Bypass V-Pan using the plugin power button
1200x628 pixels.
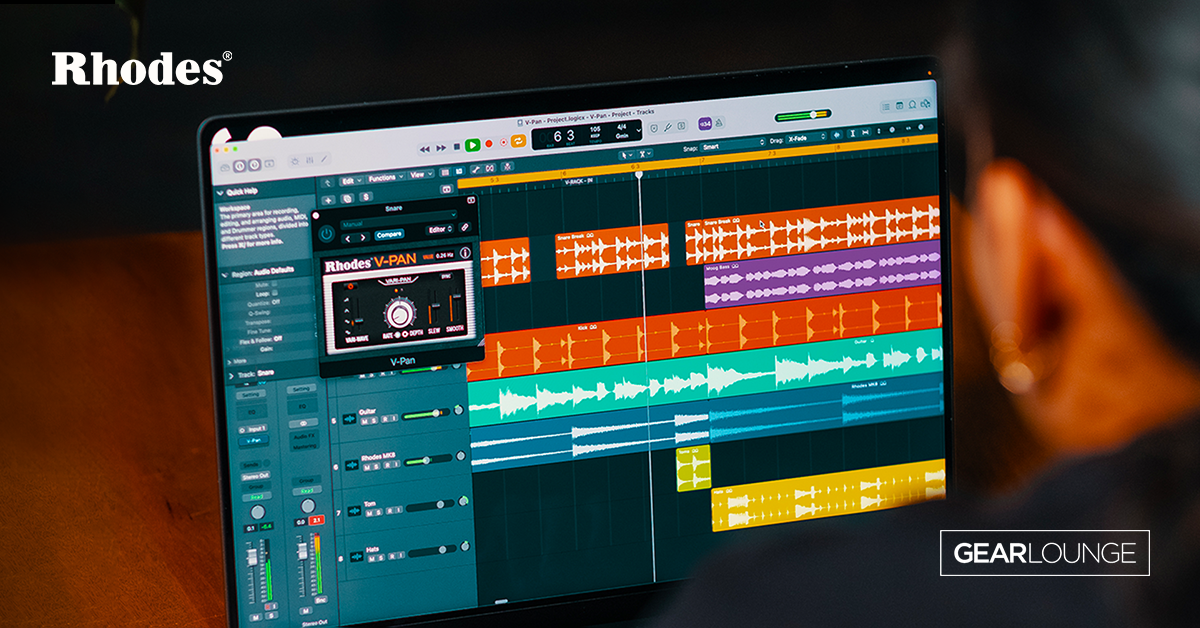(325, 232)
